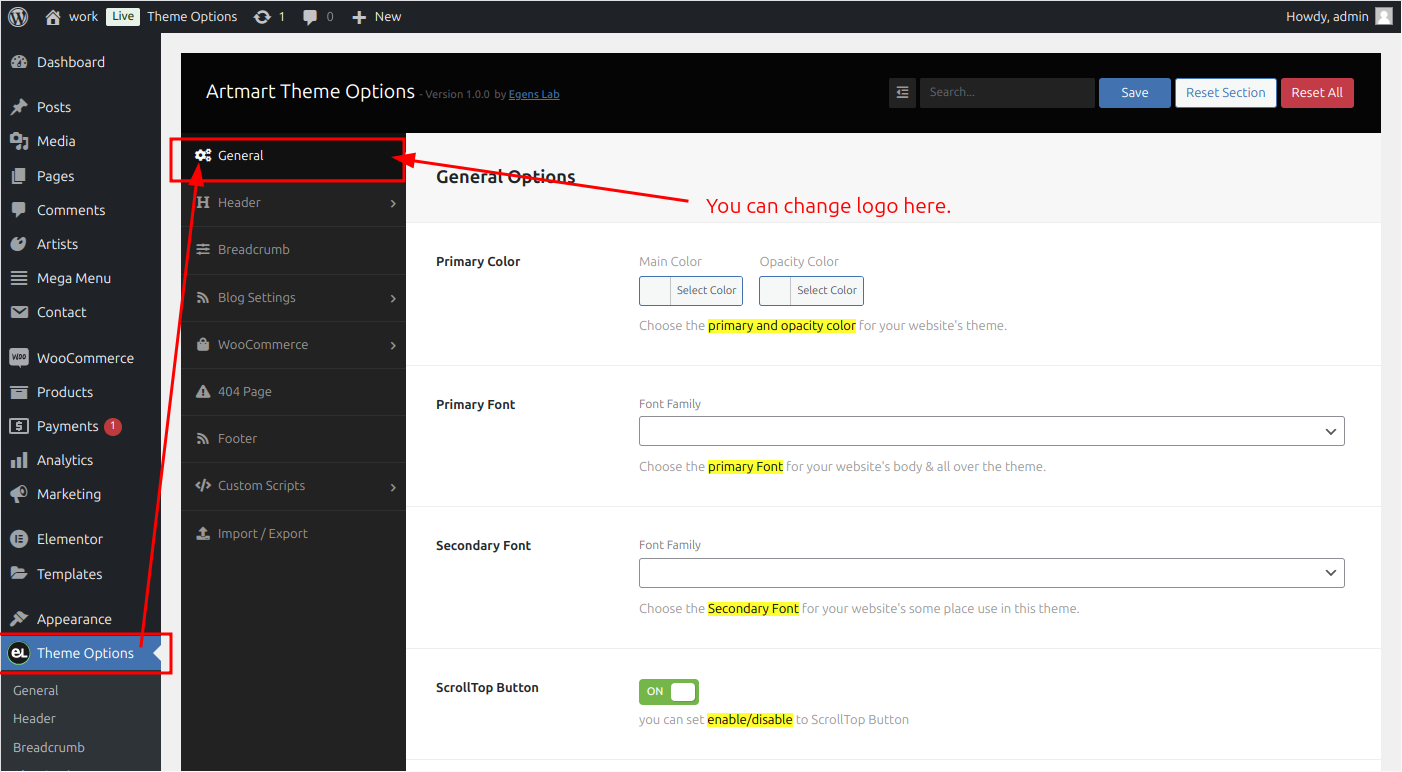Click the Mega Menu hamburger icon

point(18,278)
